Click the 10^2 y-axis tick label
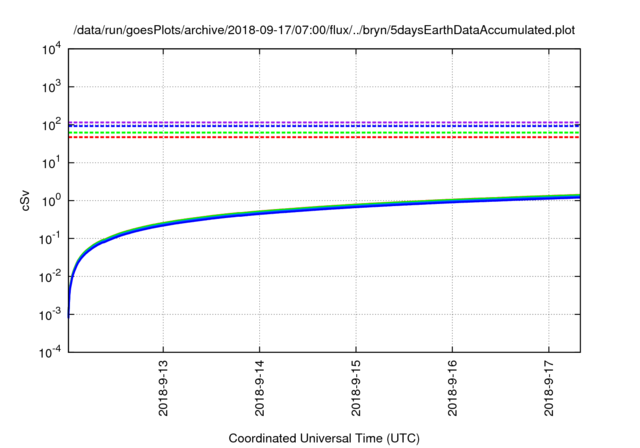The image size is (640, 448). click(x=50, y=124)
